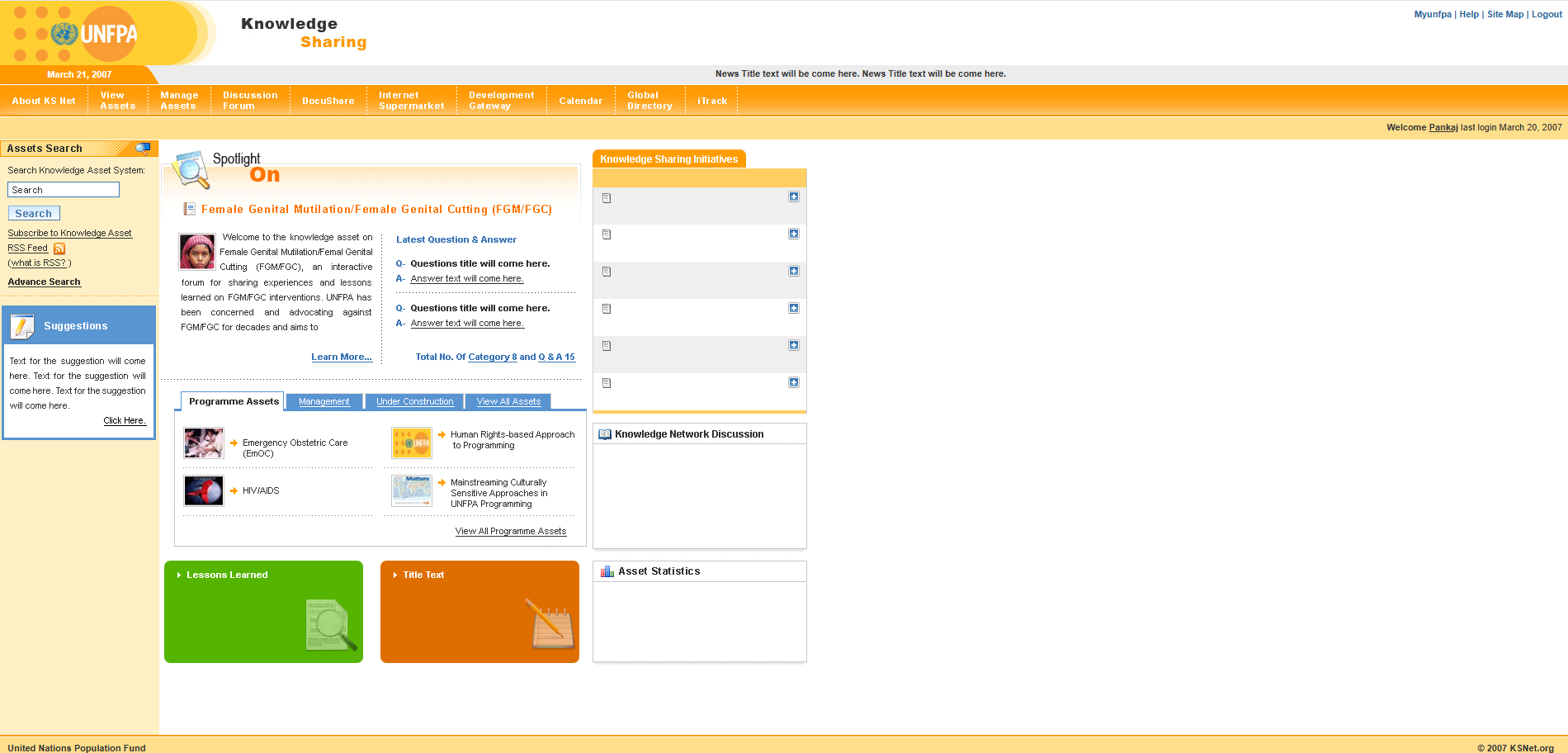Viewport: 1568px width, 753px height.
Task: Click Logout in the top bar
Action: click(x=1547, y=15)
